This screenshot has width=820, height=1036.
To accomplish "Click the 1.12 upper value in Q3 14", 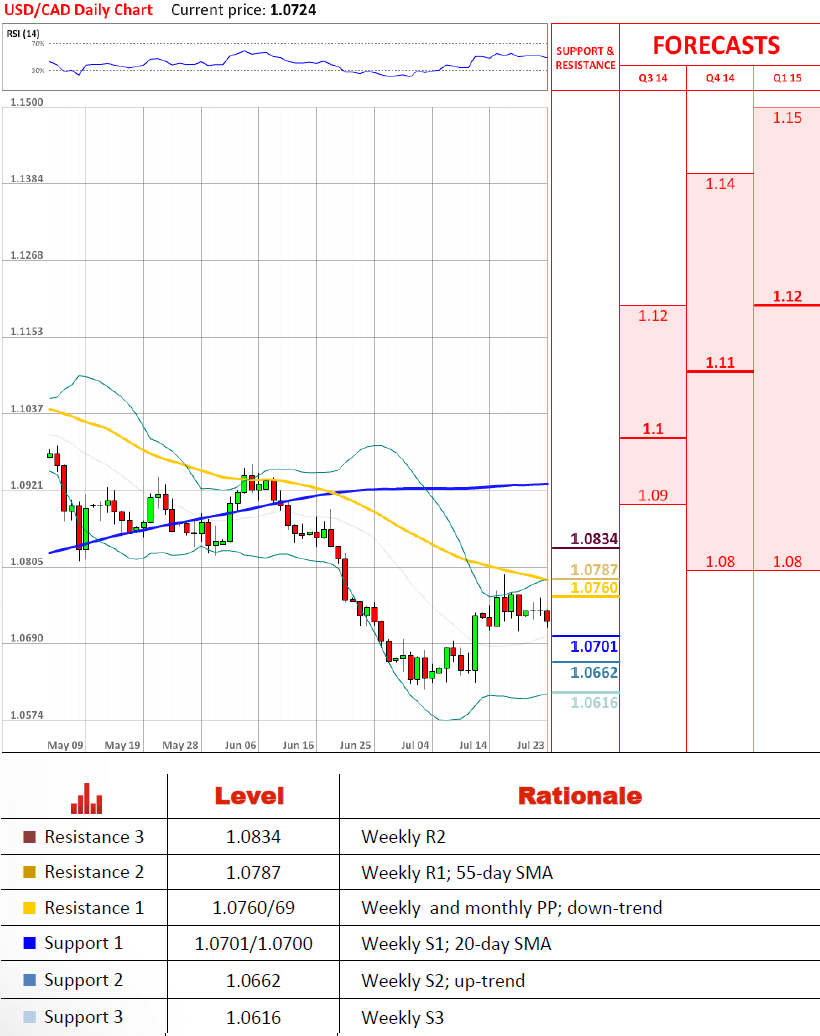I will [653, 316].
